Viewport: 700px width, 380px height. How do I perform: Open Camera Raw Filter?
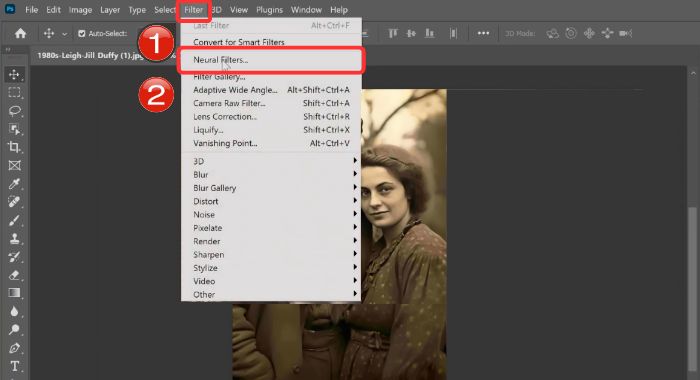pos(271,103)
